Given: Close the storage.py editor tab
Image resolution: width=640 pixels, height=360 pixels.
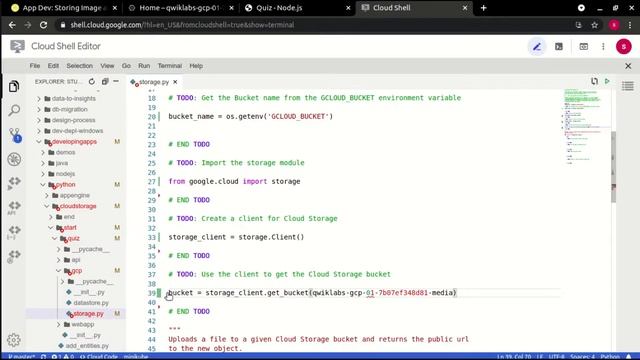Looking at the screenshot, I should [175, 82].
